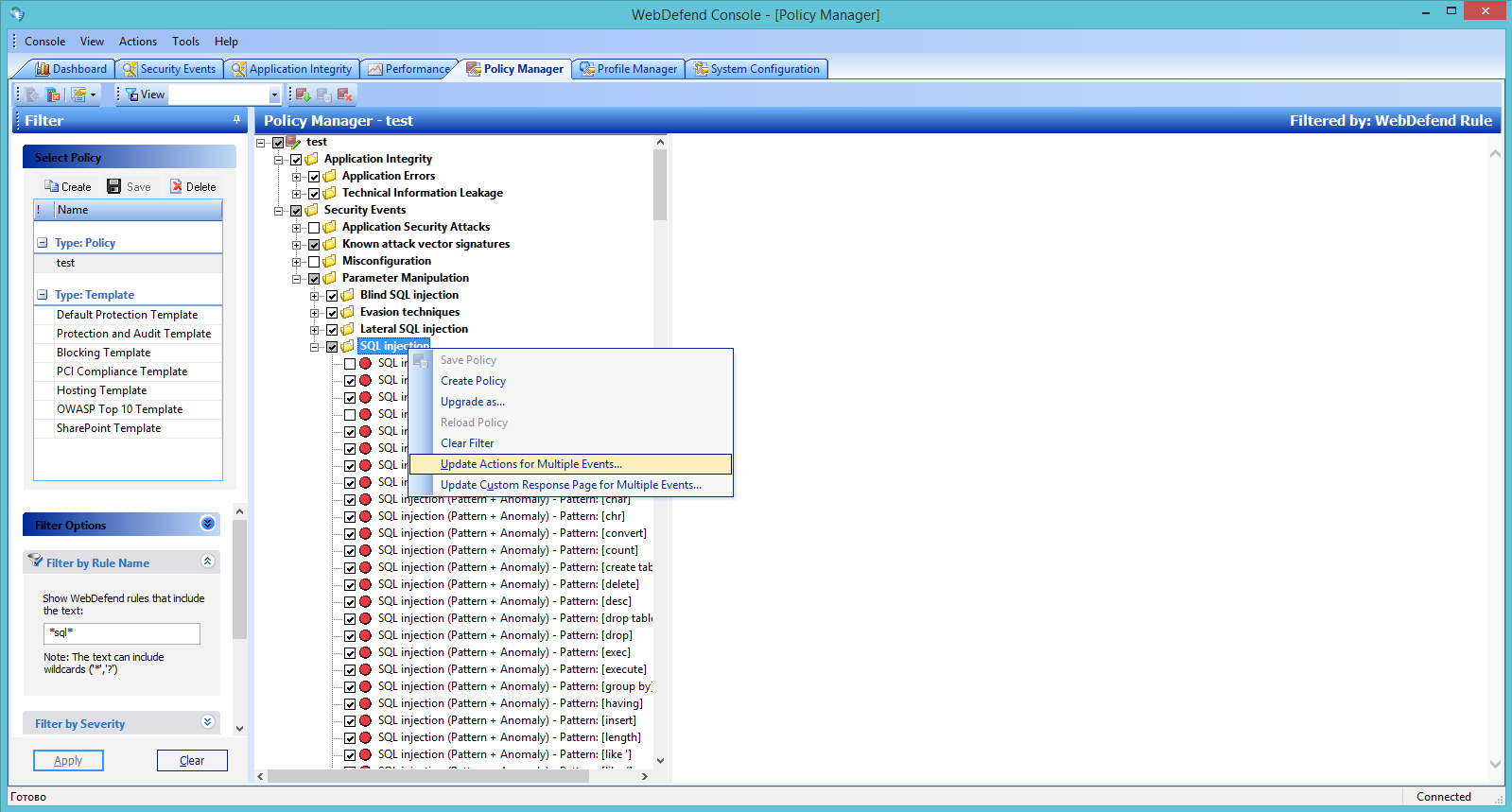This screenshot has width=1512, height=812.
Task: Check the Application Security Attacks checkbox
Action: [314, 228]
